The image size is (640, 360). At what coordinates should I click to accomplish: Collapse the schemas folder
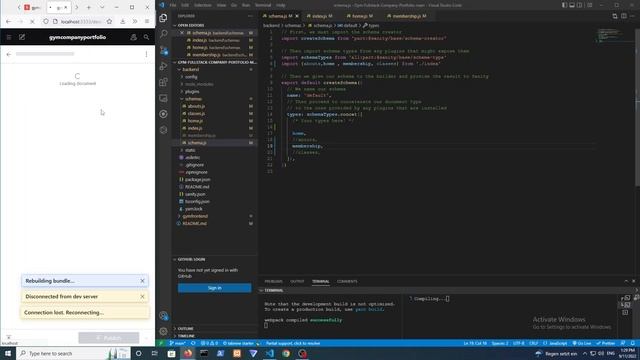(x=193, y=99)
